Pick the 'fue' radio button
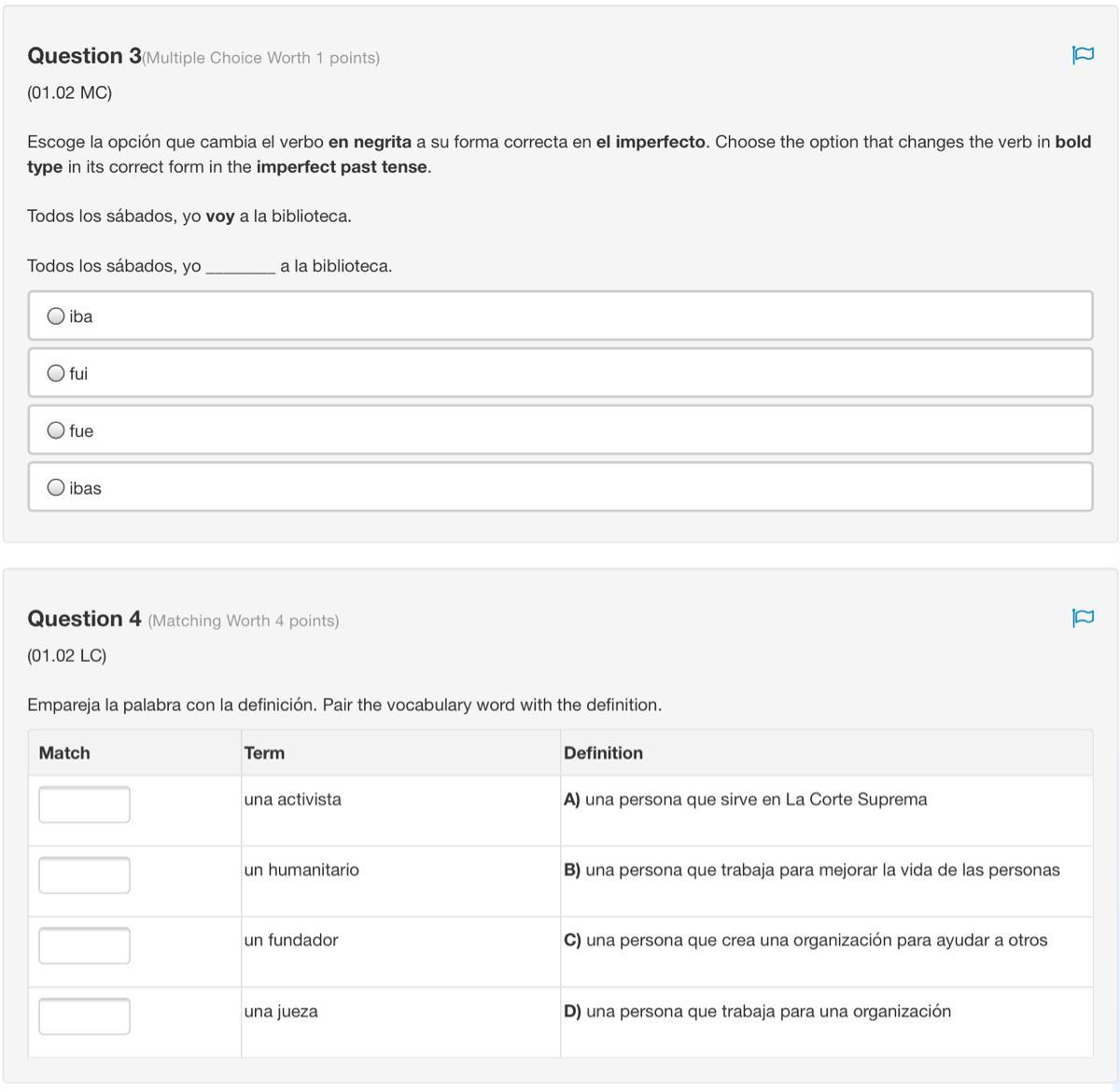The height and width of the screenshot is (1092, 1120). 56,430
